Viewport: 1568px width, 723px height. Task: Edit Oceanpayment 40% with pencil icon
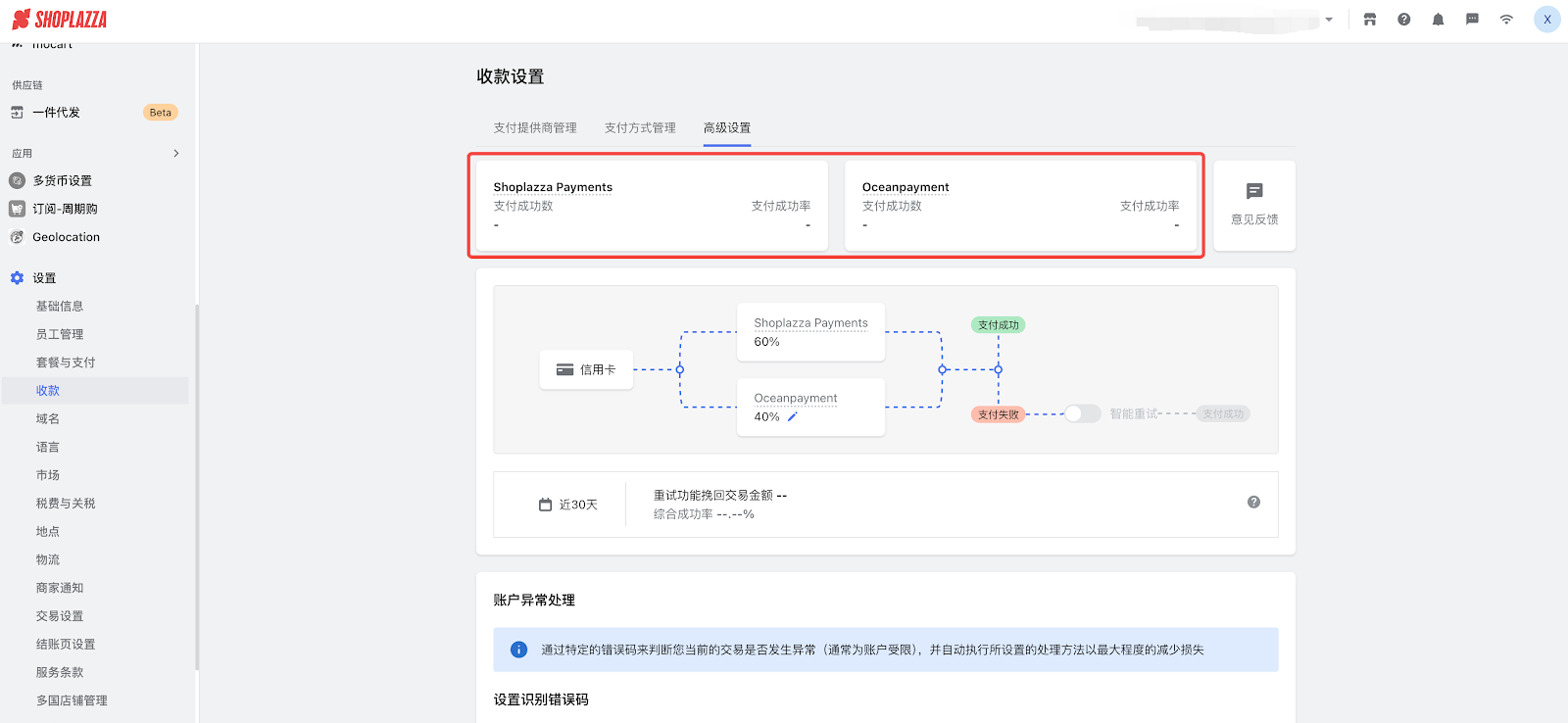click(793, 417)
